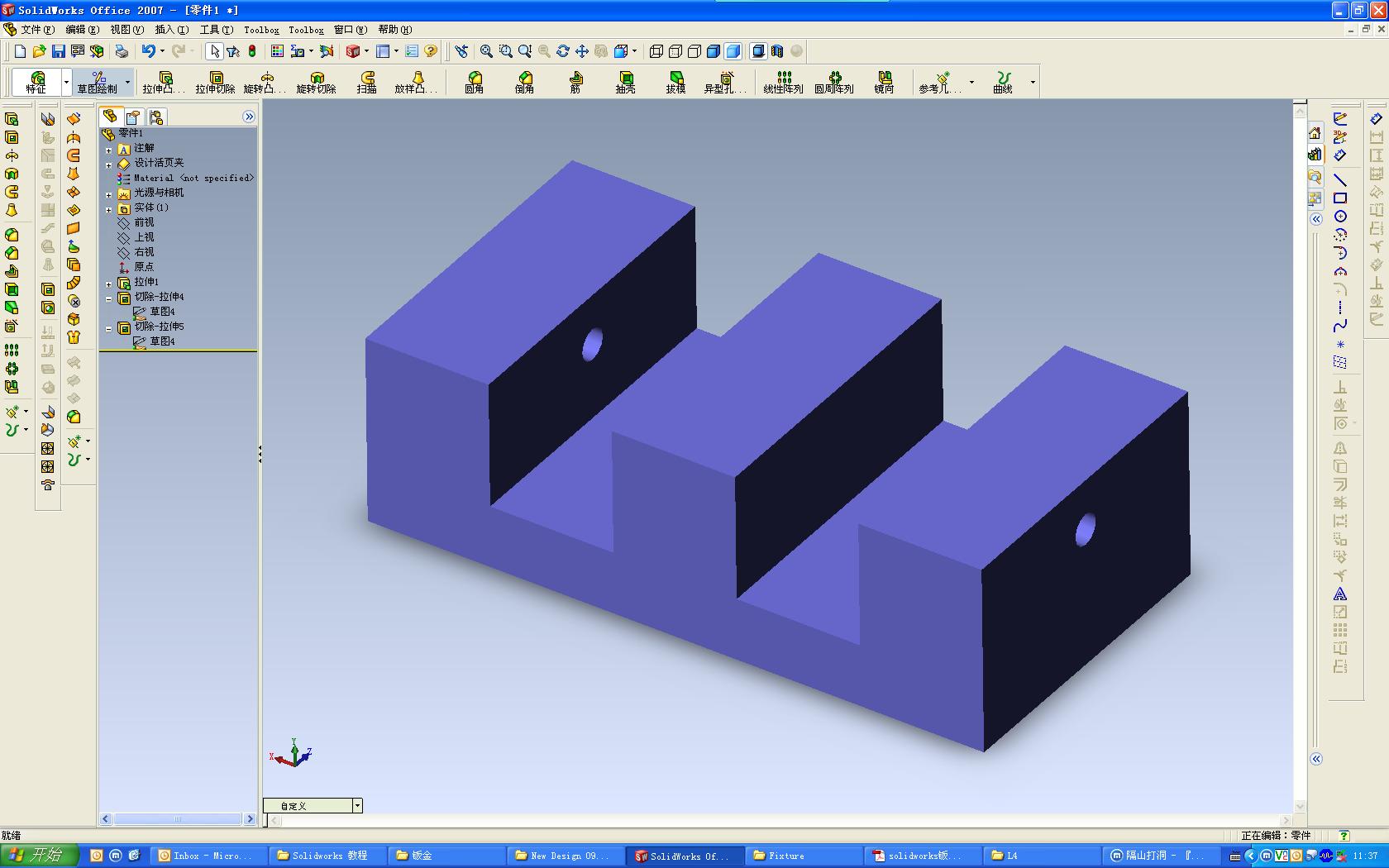Open the Fixture folder taskbar button
1389x868 pixels.
[x=804, y=856]
